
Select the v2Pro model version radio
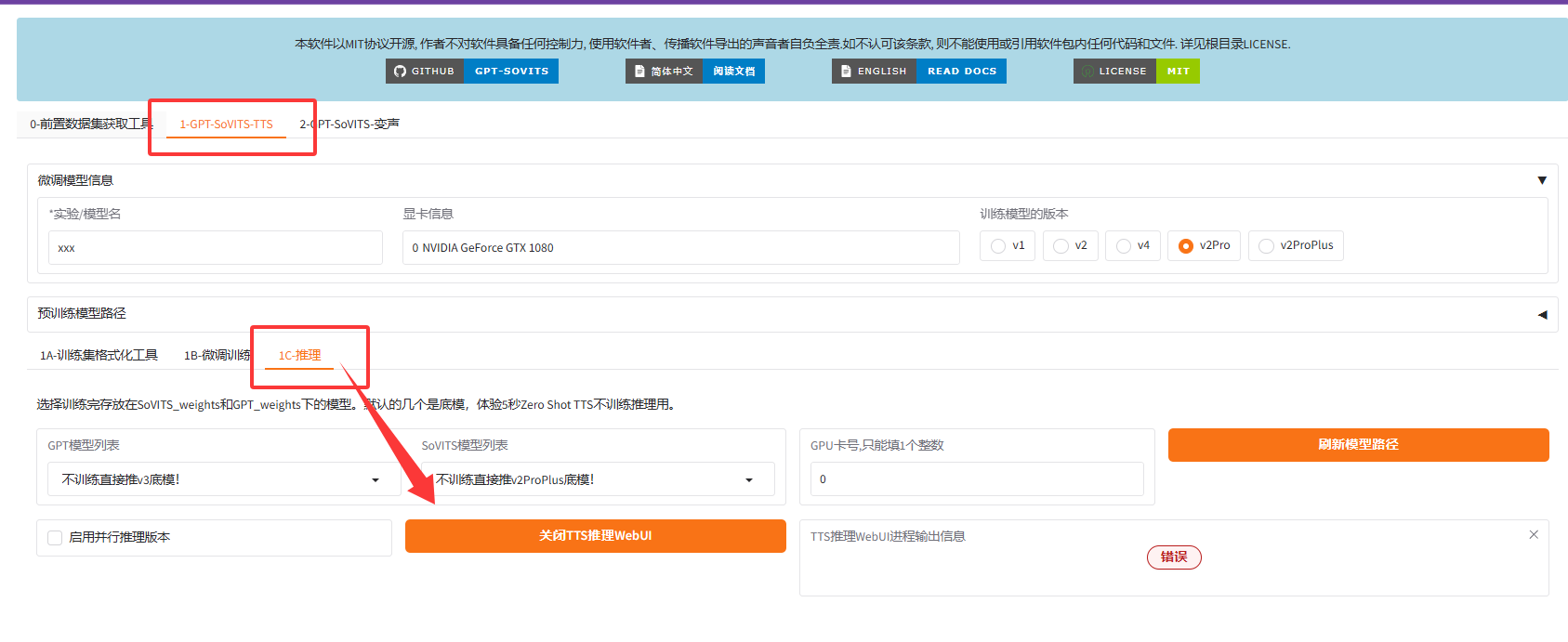click(x=1186, y=246)
